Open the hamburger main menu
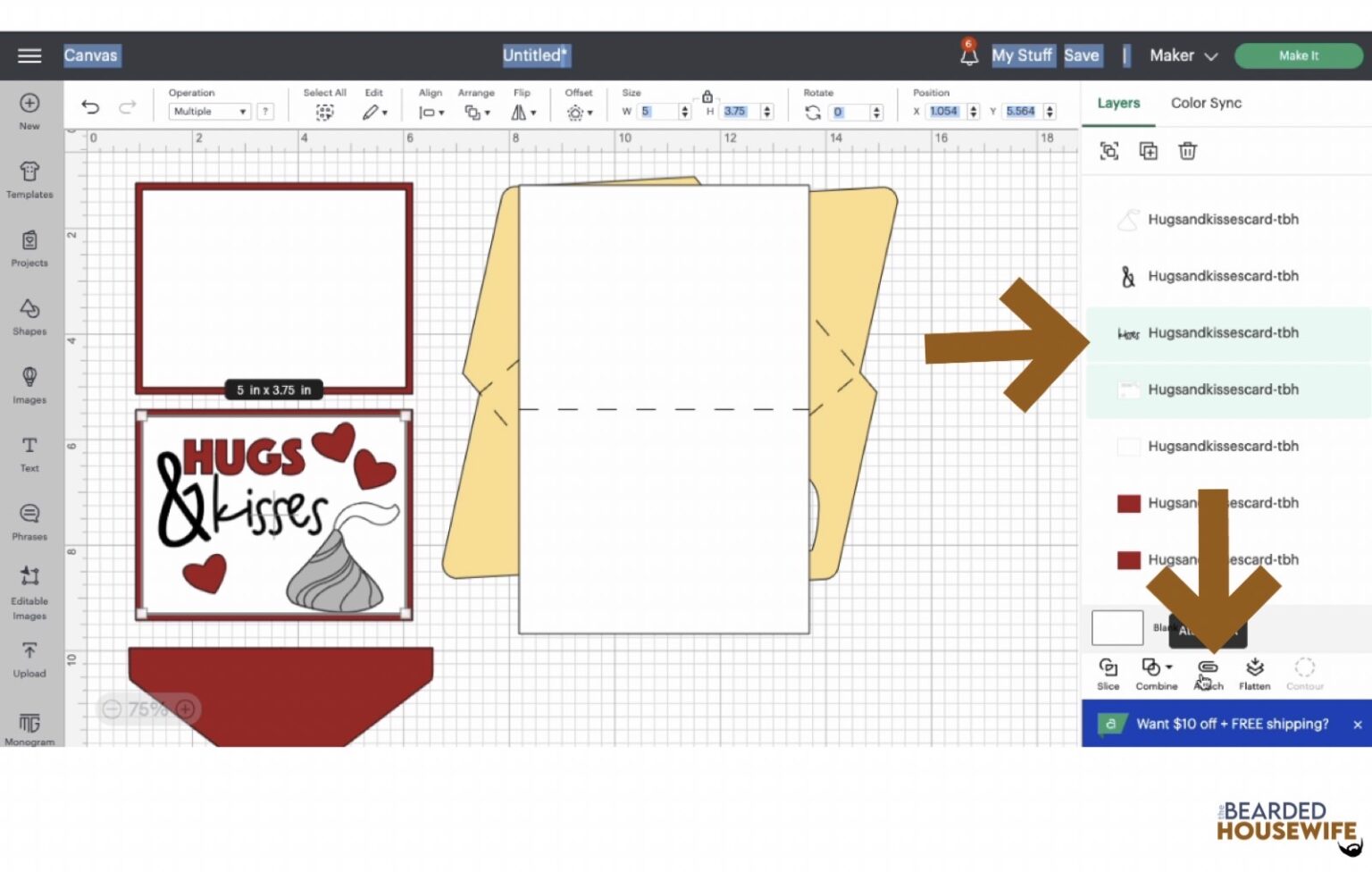 tap(29, 55)
